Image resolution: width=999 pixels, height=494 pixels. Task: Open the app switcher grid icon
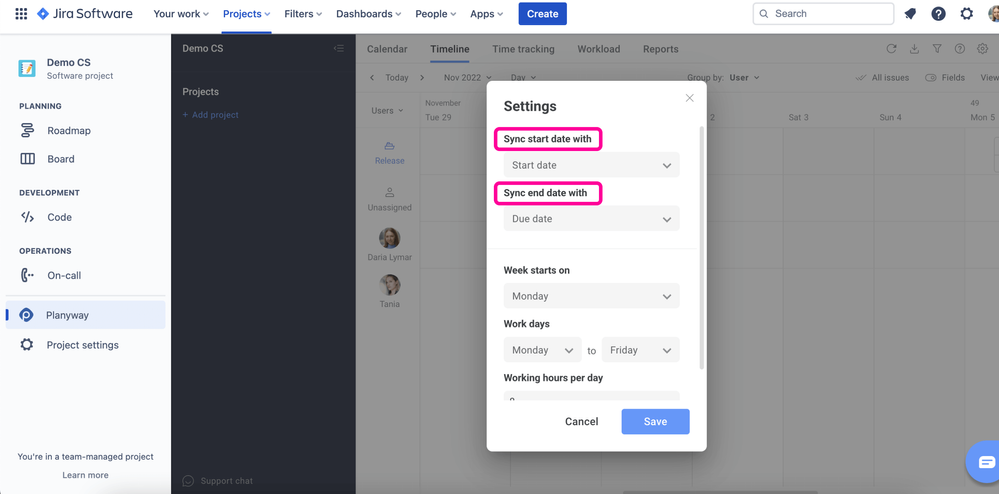pos(21,13)
